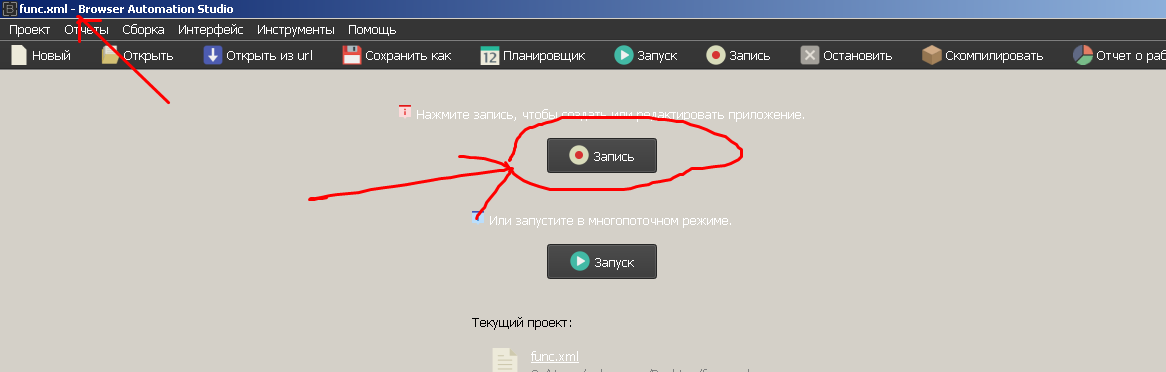
Task: Click the red info icon beside the hint
Action: click(405, 112)
